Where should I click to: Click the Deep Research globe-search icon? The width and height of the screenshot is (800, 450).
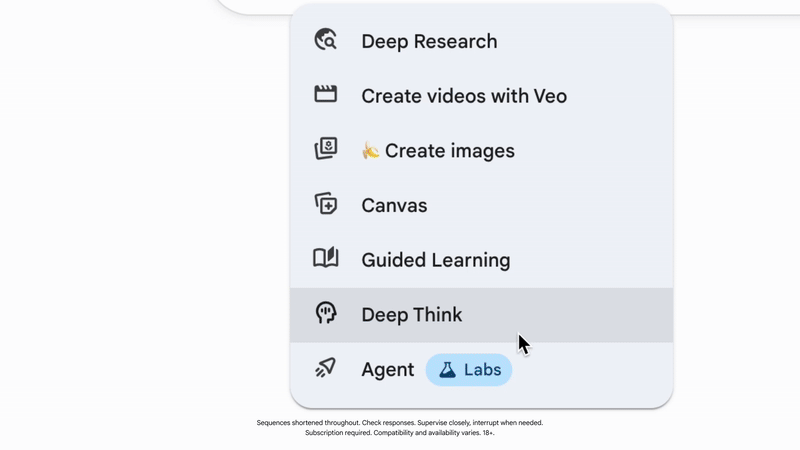[325, 41]
